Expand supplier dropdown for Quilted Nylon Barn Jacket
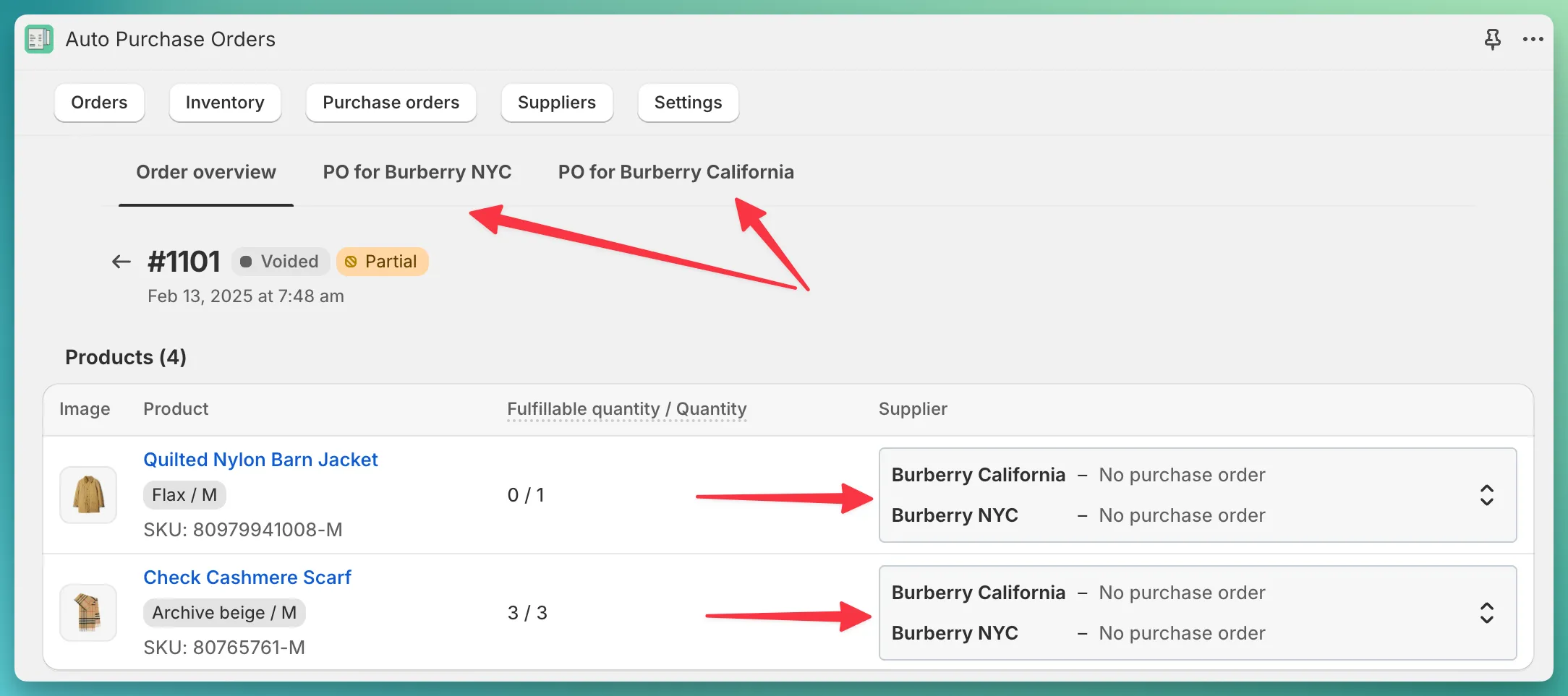1568x696 pixels. [x=1198, y=495]
